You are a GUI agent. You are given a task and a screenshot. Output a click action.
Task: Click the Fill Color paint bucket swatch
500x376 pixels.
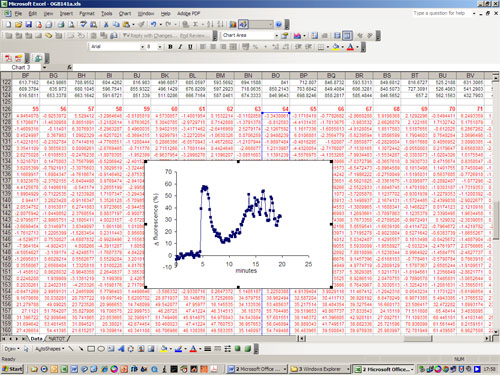coord(163,349)
